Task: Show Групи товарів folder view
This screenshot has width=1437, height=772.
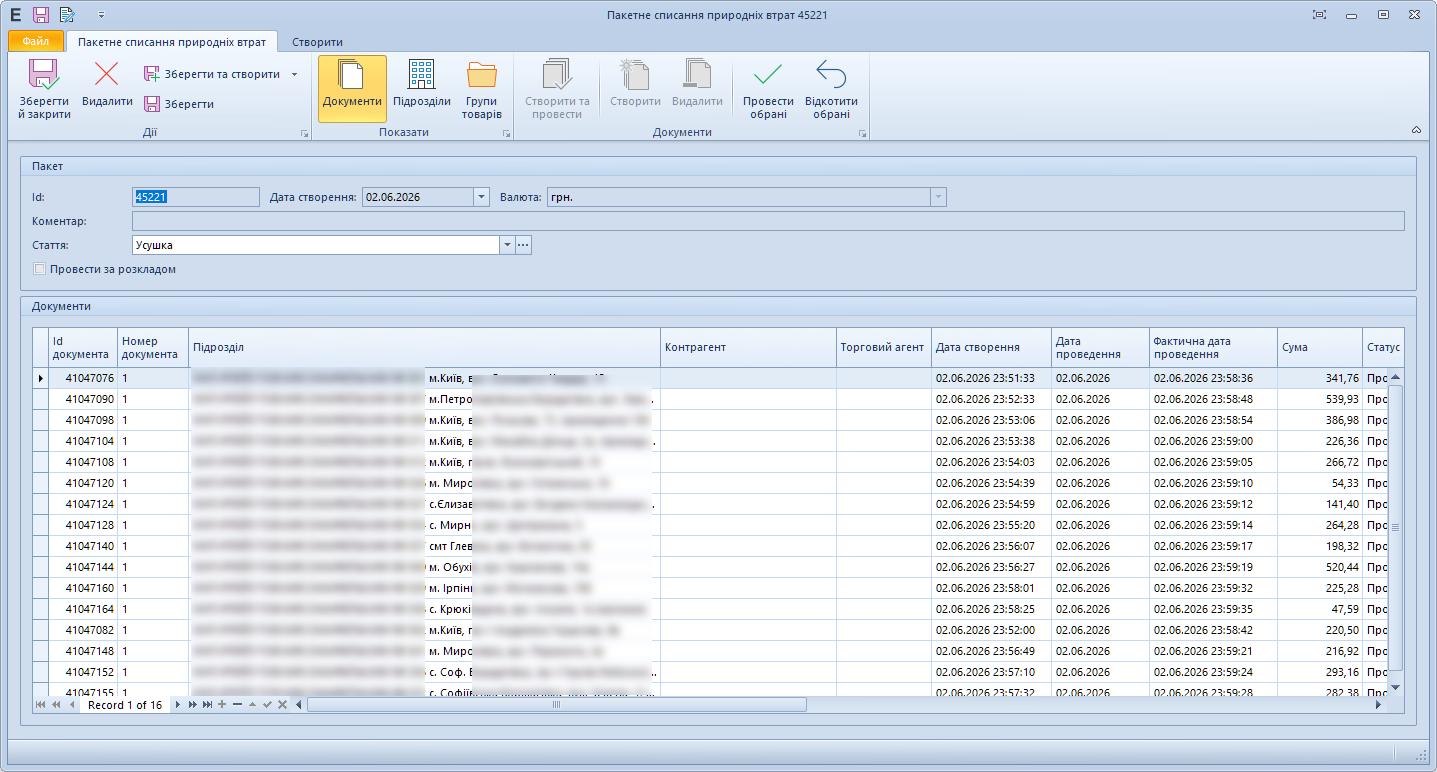Action: 482,89
